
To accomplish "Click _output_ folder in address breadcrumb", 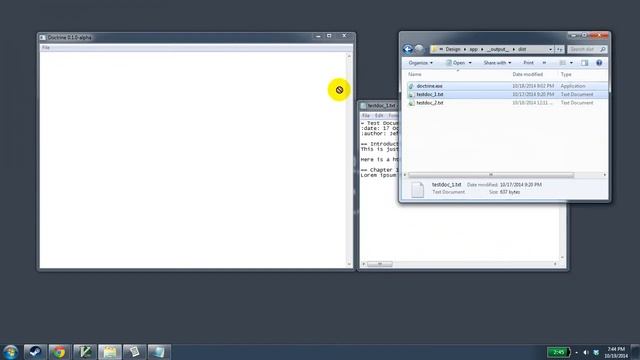I will (x=498, y=49).
